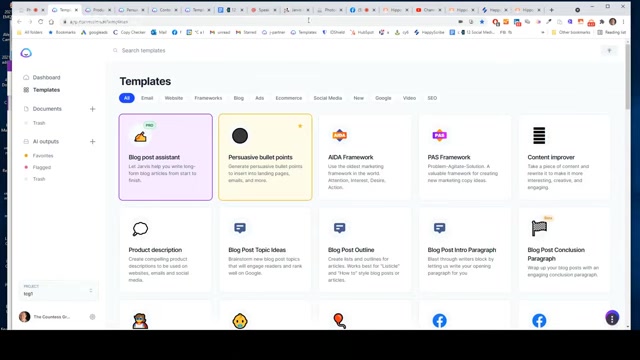This screenshot has height=360, width=640.
Task: Bookmark this page with the star icon
Action: pos(482,22)
